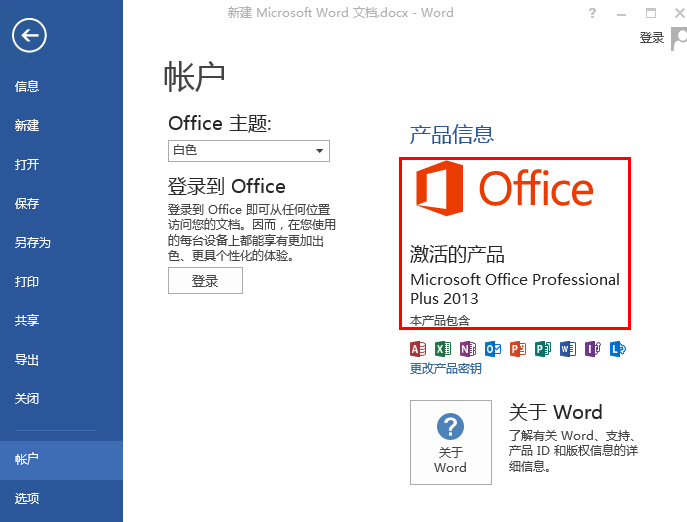Open the 打印 page
This screenshot has height=522, width=687.
(61, 281)
